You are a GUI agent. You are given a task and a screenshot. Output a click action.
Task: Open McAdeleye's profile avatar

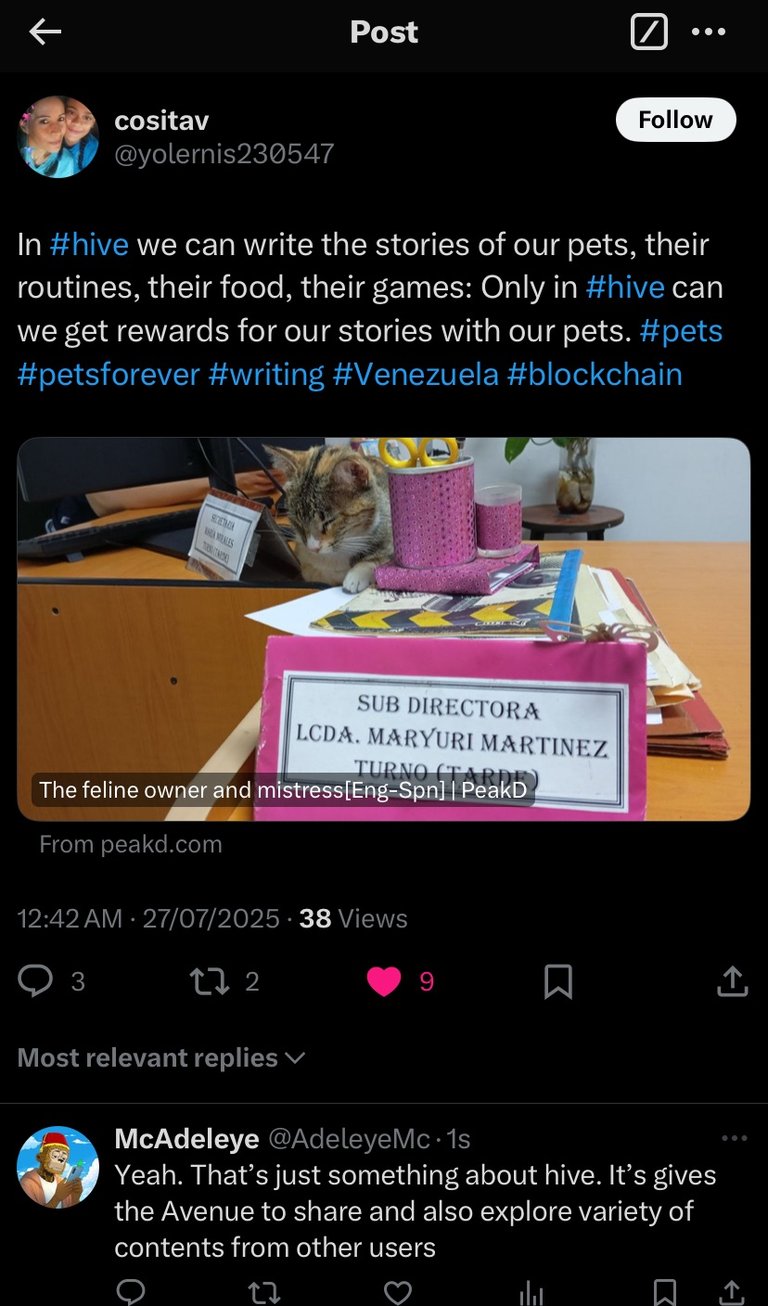[58, 1167]
